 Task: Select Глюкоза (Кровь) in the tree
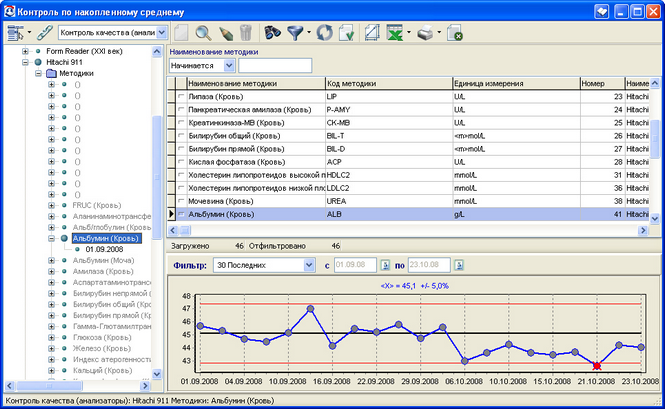pos(102,338)
